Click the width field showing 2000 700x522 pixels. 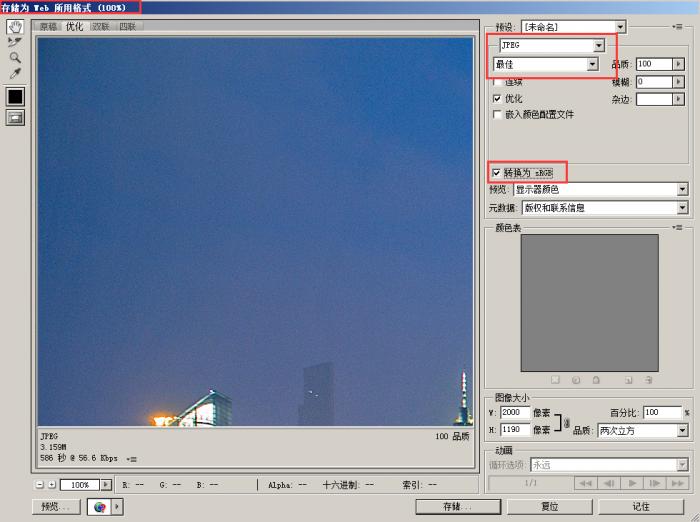[515, 412]
